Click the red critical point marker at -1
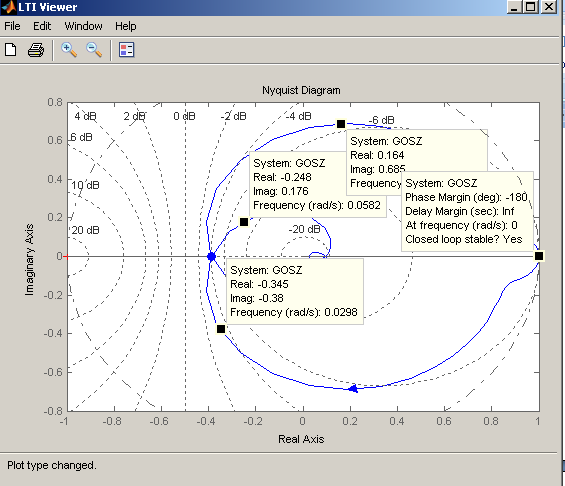The width and height of the screenshot is (565, 486). 66,257
